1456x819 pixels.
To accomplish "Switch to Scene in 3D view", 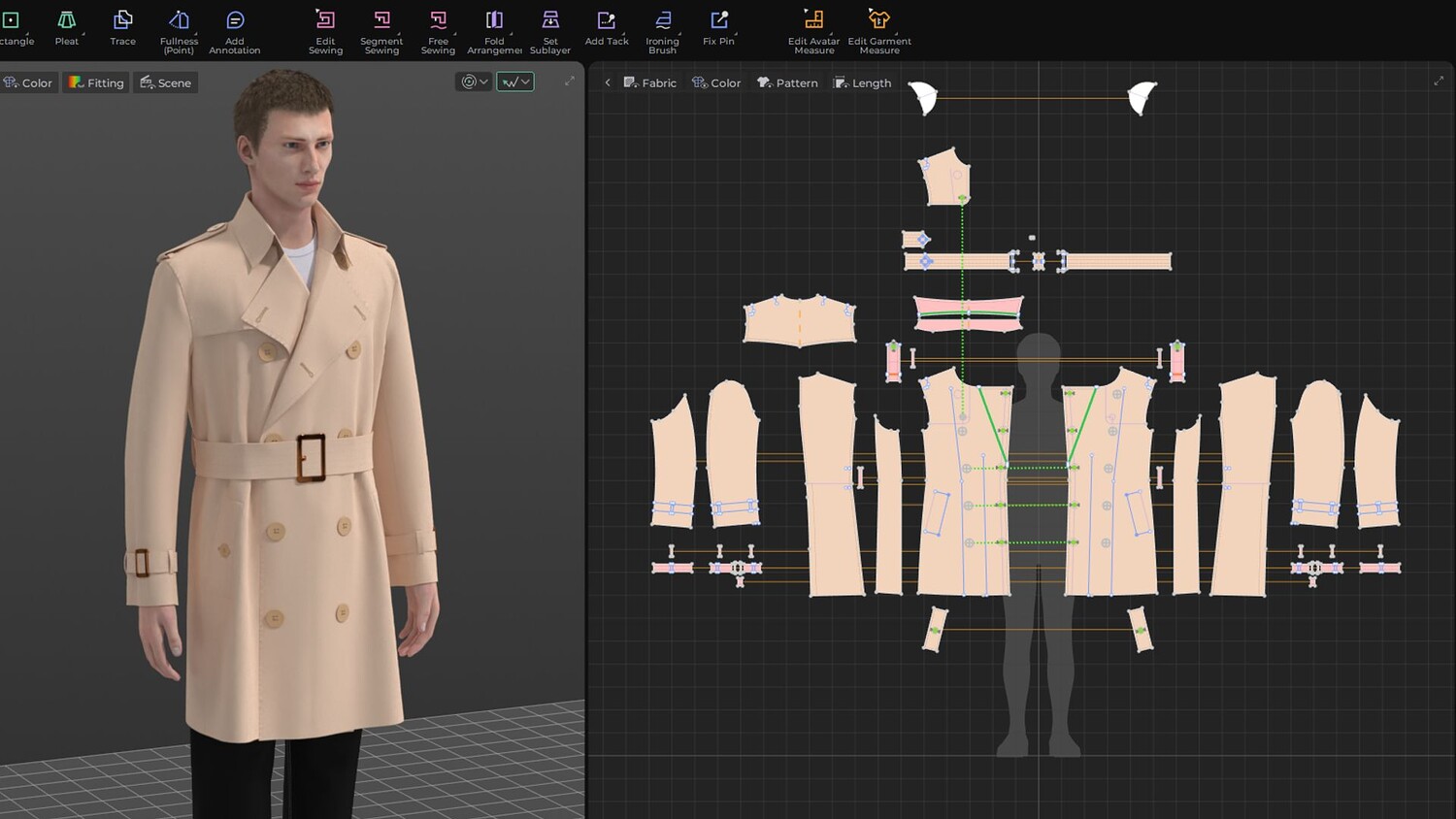I will [x=165, y=82].
